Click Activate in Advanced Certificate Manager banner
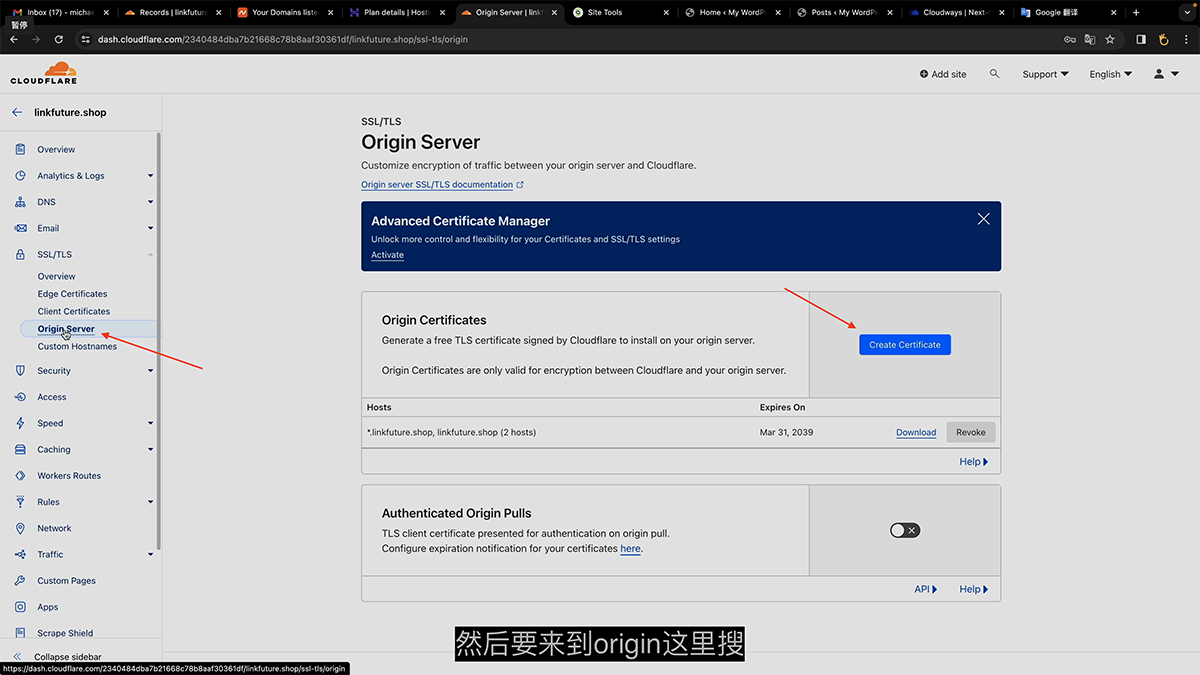1200x675 pixels. (387, 255)
